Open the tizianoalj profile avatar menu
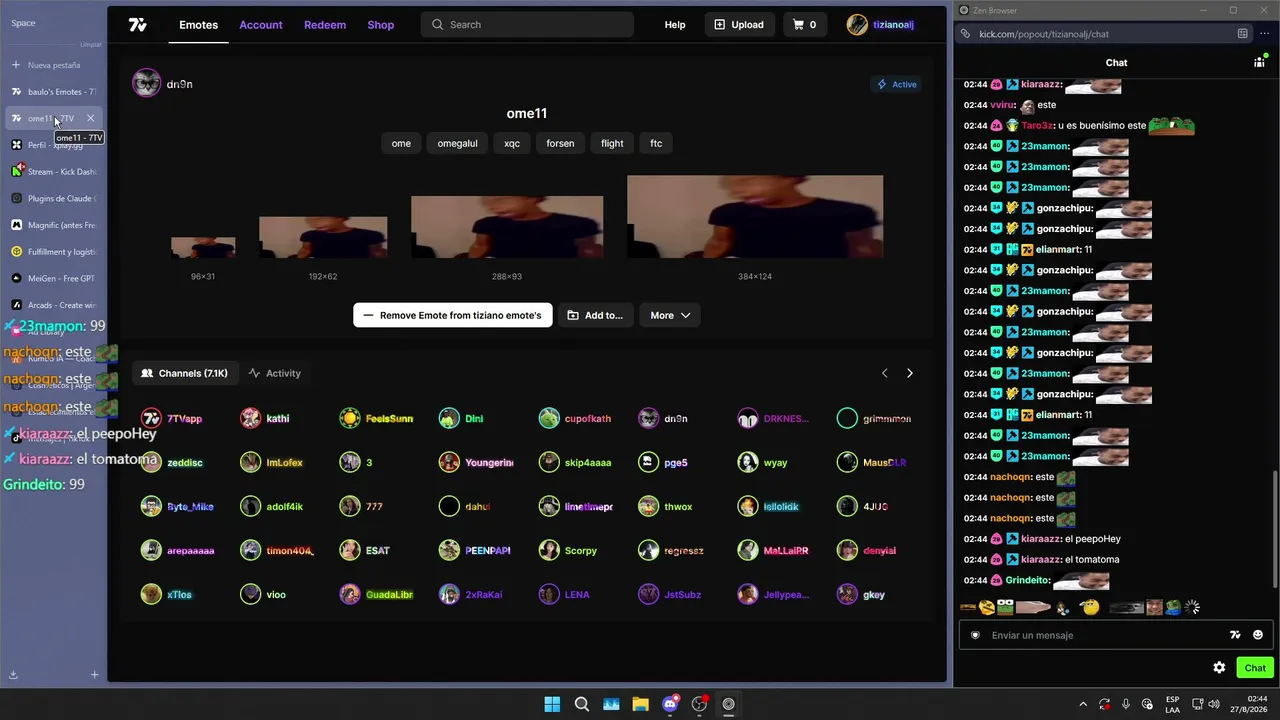The image size is (1280, 720). click(x=857, y=25)
